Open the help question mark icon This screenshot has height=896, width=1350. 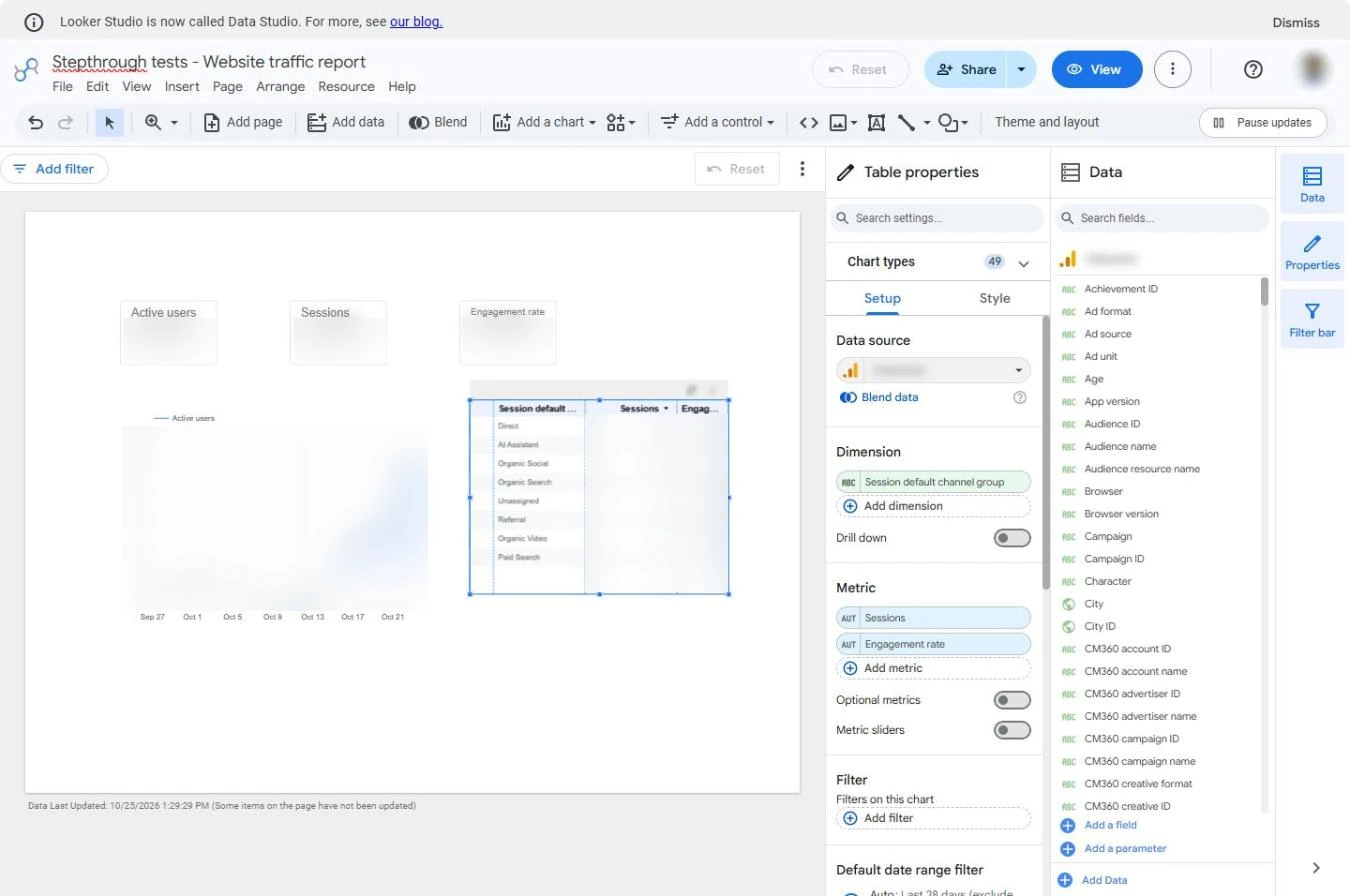coord(1253,69)
